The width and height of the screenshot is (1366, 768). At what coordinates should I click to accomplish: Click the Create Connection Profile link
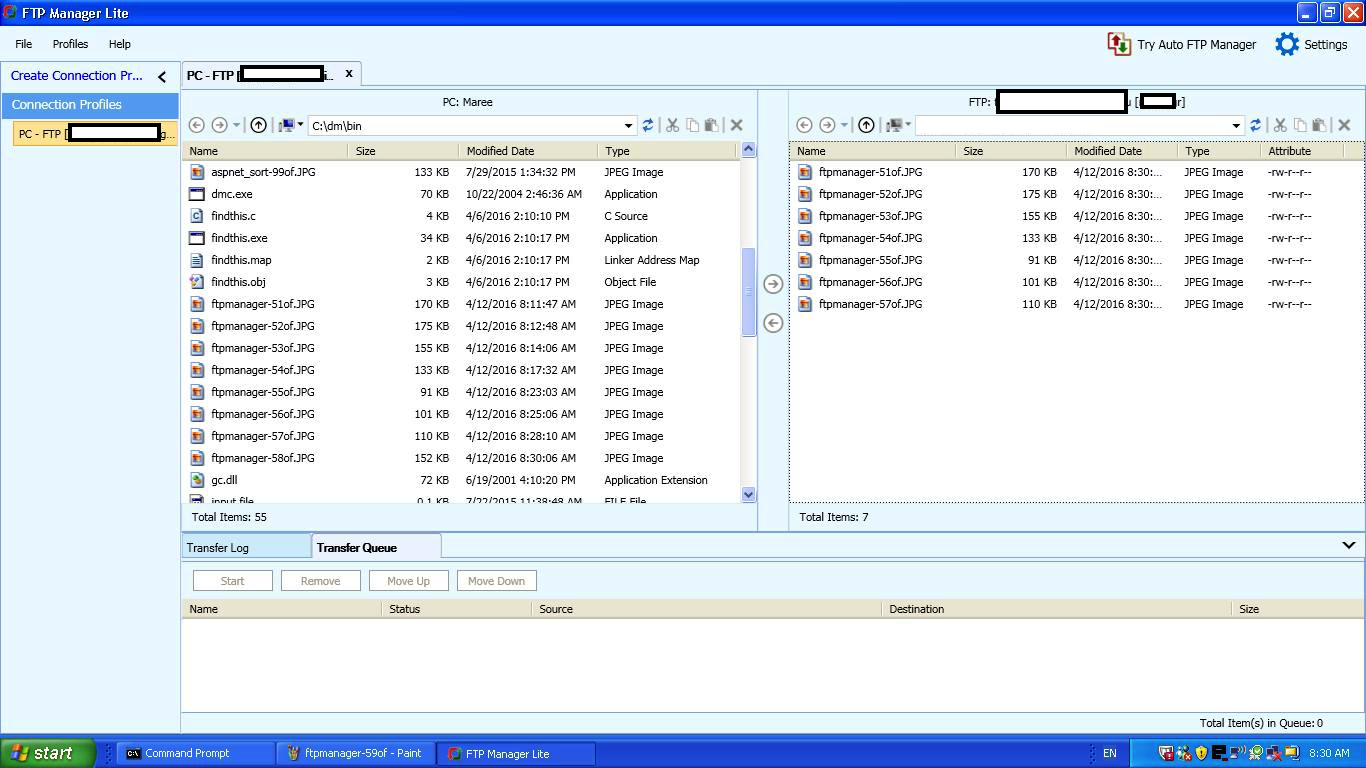pos(76,75)
